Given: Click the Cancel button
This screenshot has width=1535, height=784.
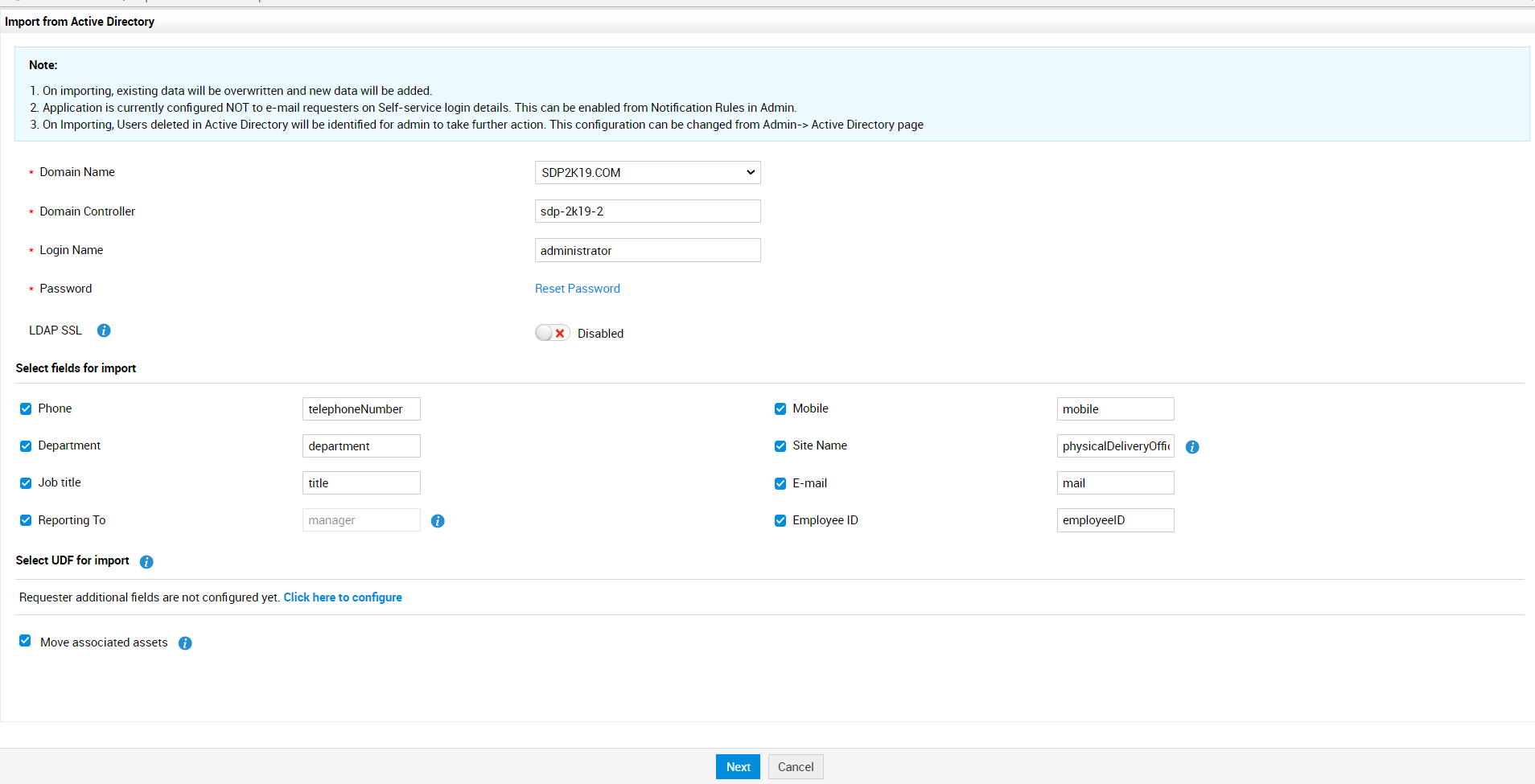Looking at the screenshot, I should click(x=795, y=766).
